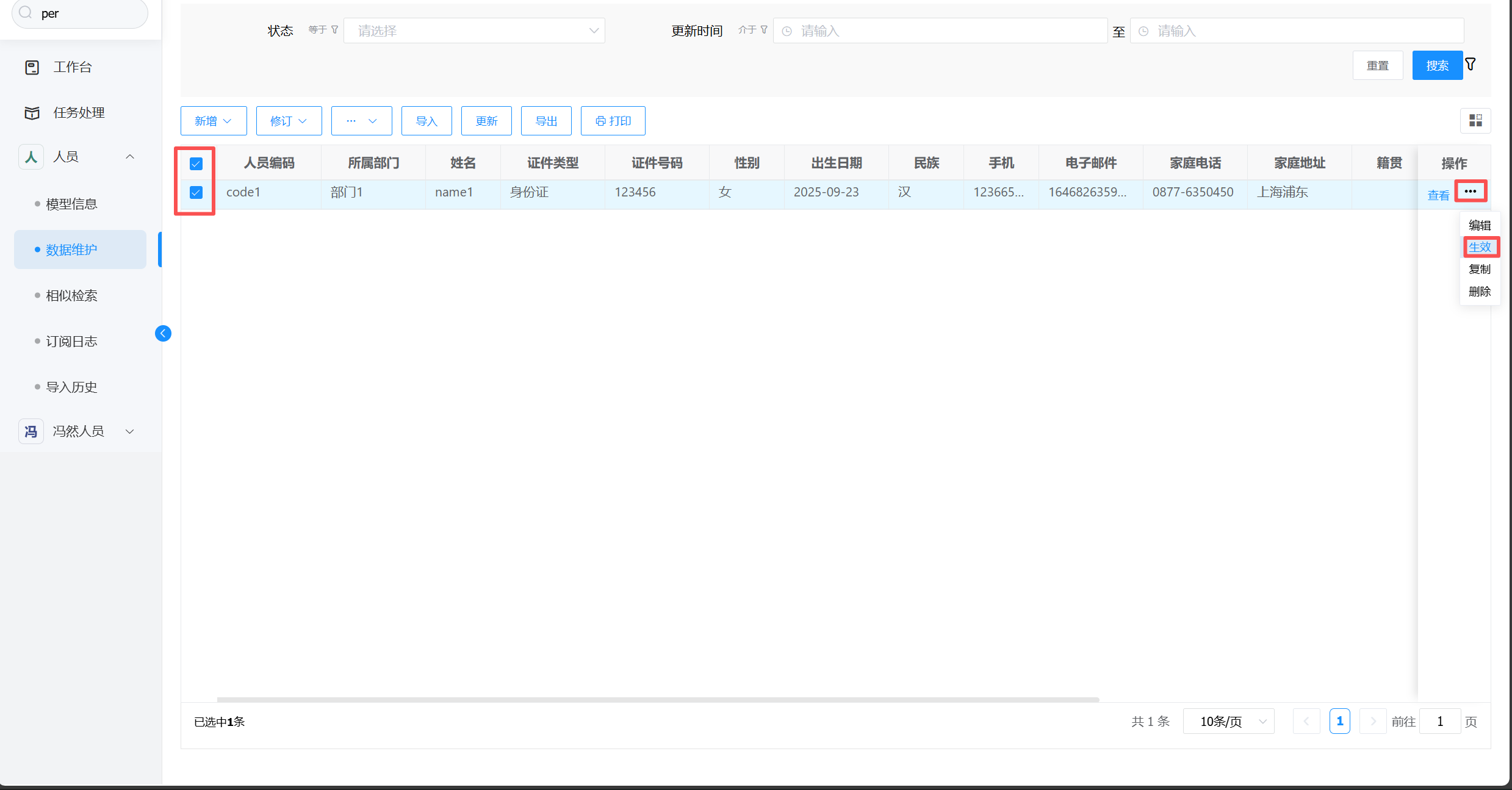Image resolution: width=1512 pixels, height=790 pixels.
Task: Click the horizontal table scrollbar
Action: [658, 699]
